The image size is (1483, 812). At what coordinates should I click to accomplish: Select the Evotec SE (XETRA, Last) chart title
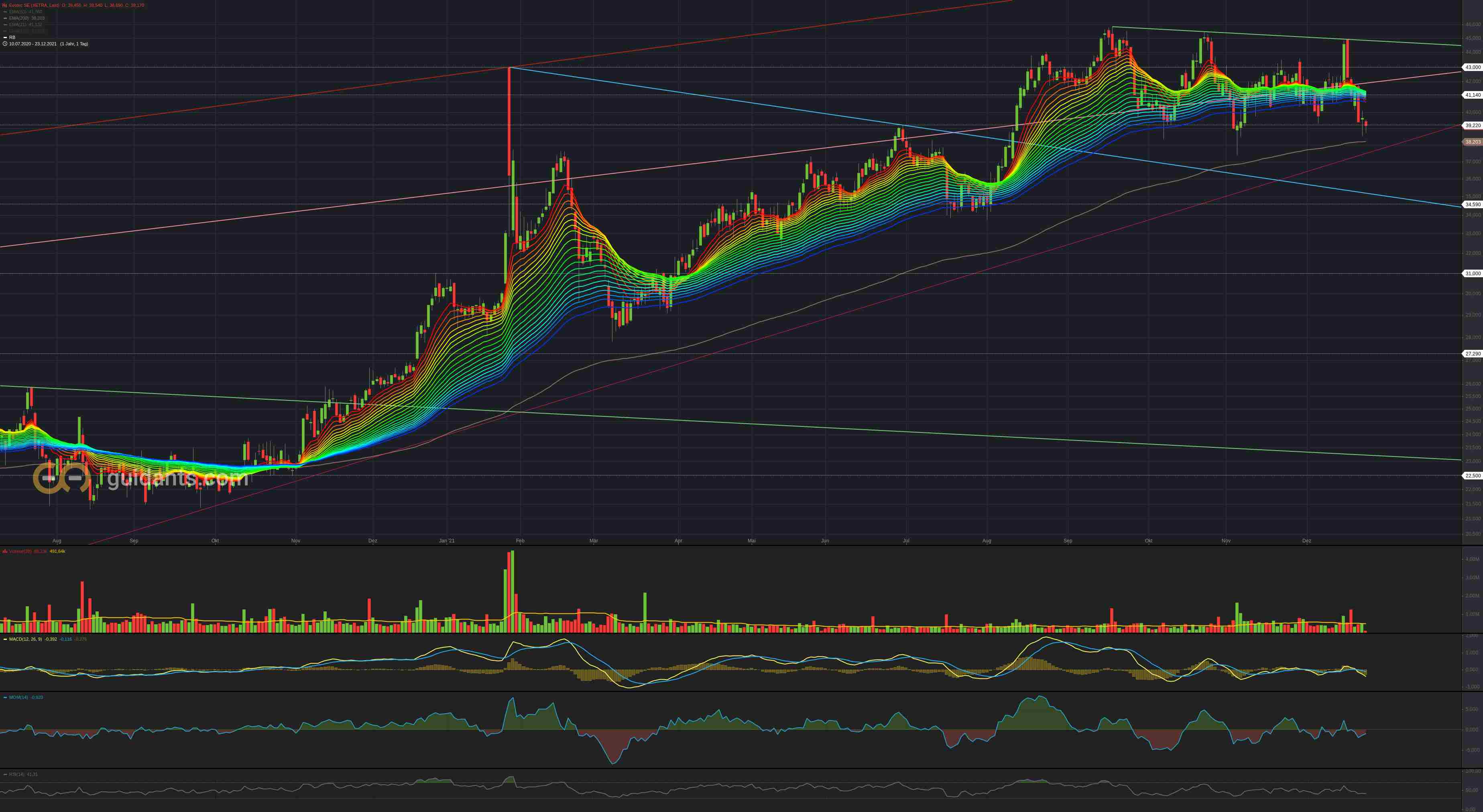click(x=26, y=4)
